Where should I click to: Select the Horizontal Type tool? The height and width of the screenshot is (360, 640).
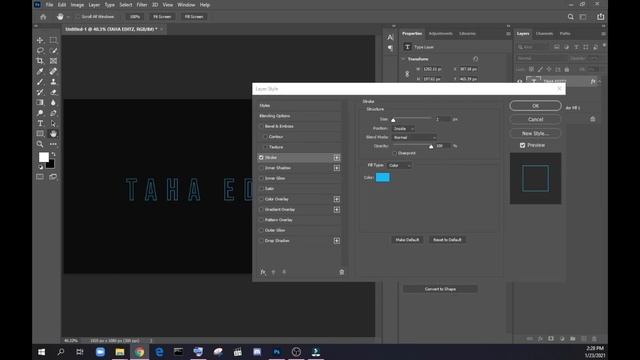pos(40,123)
